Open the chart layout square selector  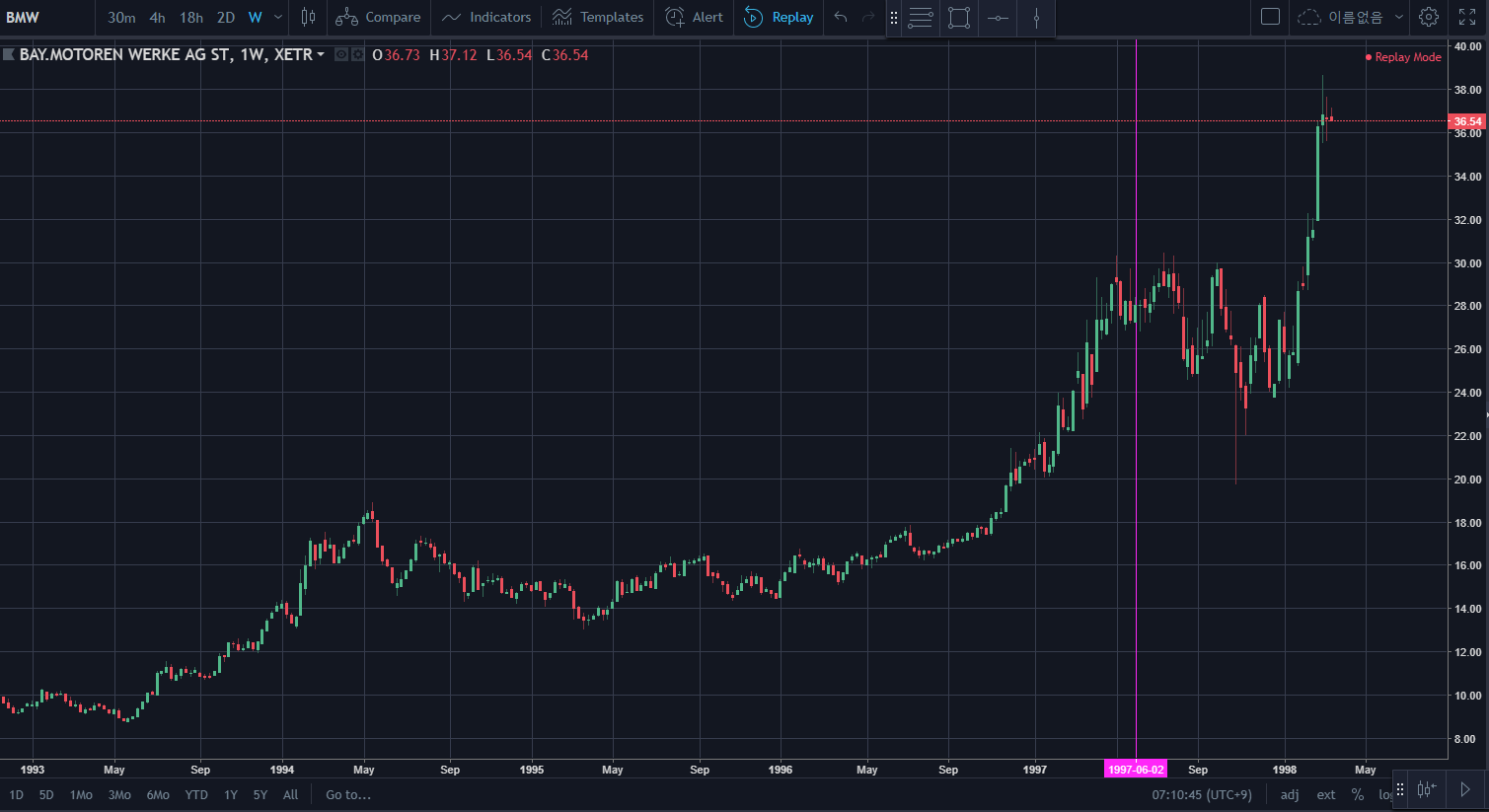tap(1271, 17)
